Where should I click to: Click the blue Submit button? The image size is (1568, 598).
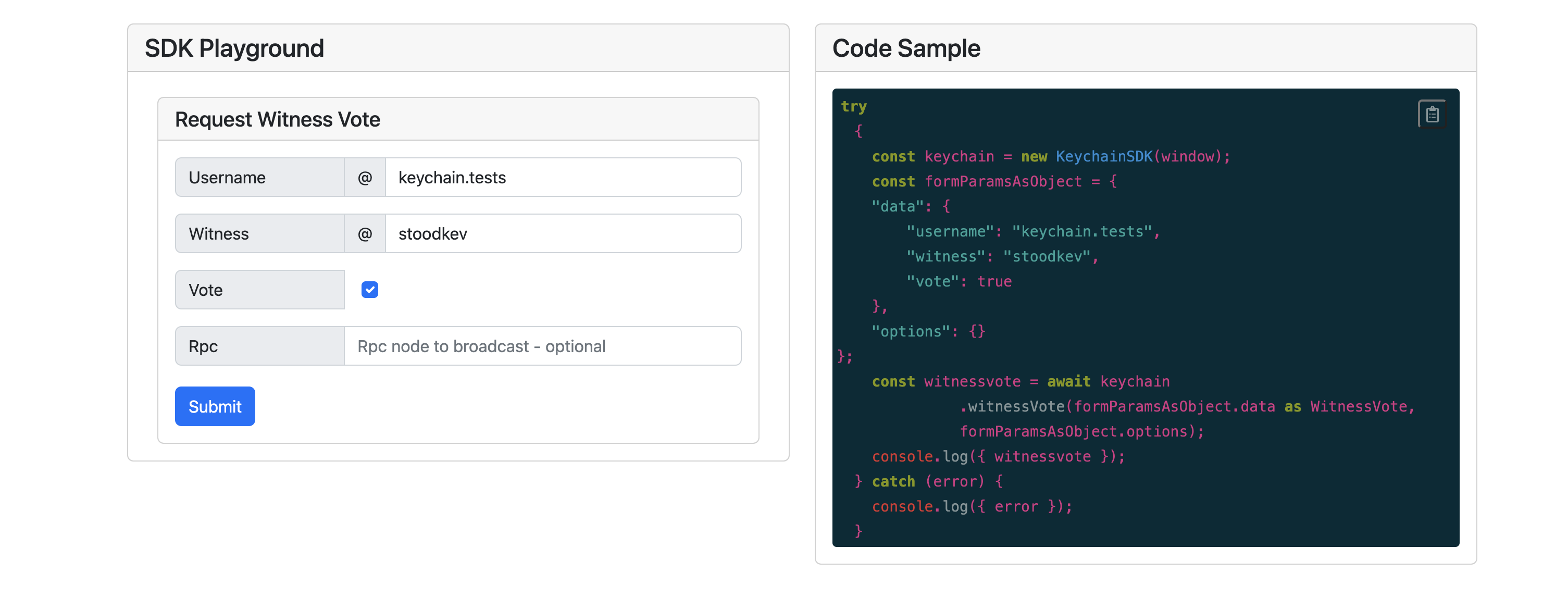point(215,406)
